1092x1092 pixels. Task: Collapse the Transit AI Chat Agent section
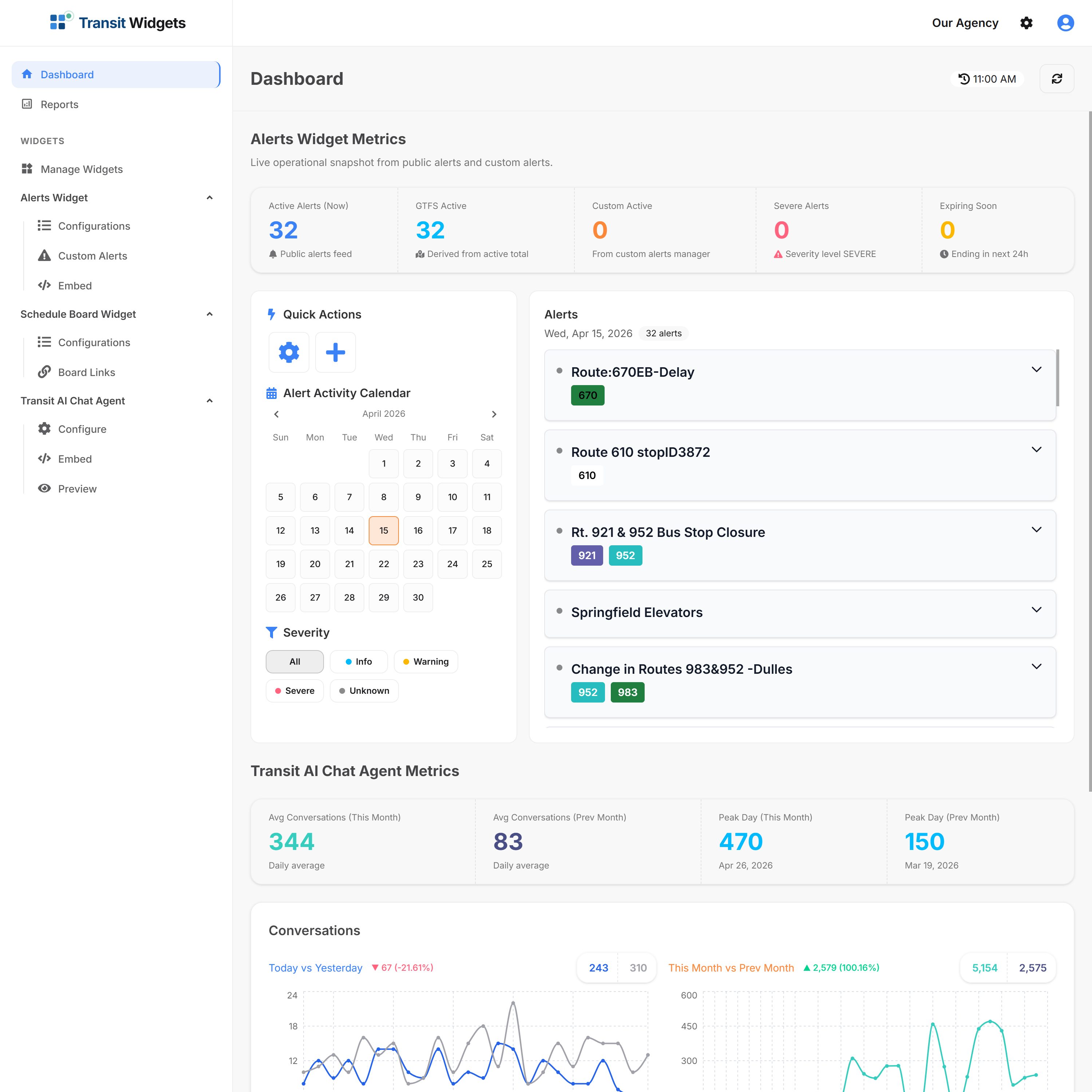[x=210, y=400]
